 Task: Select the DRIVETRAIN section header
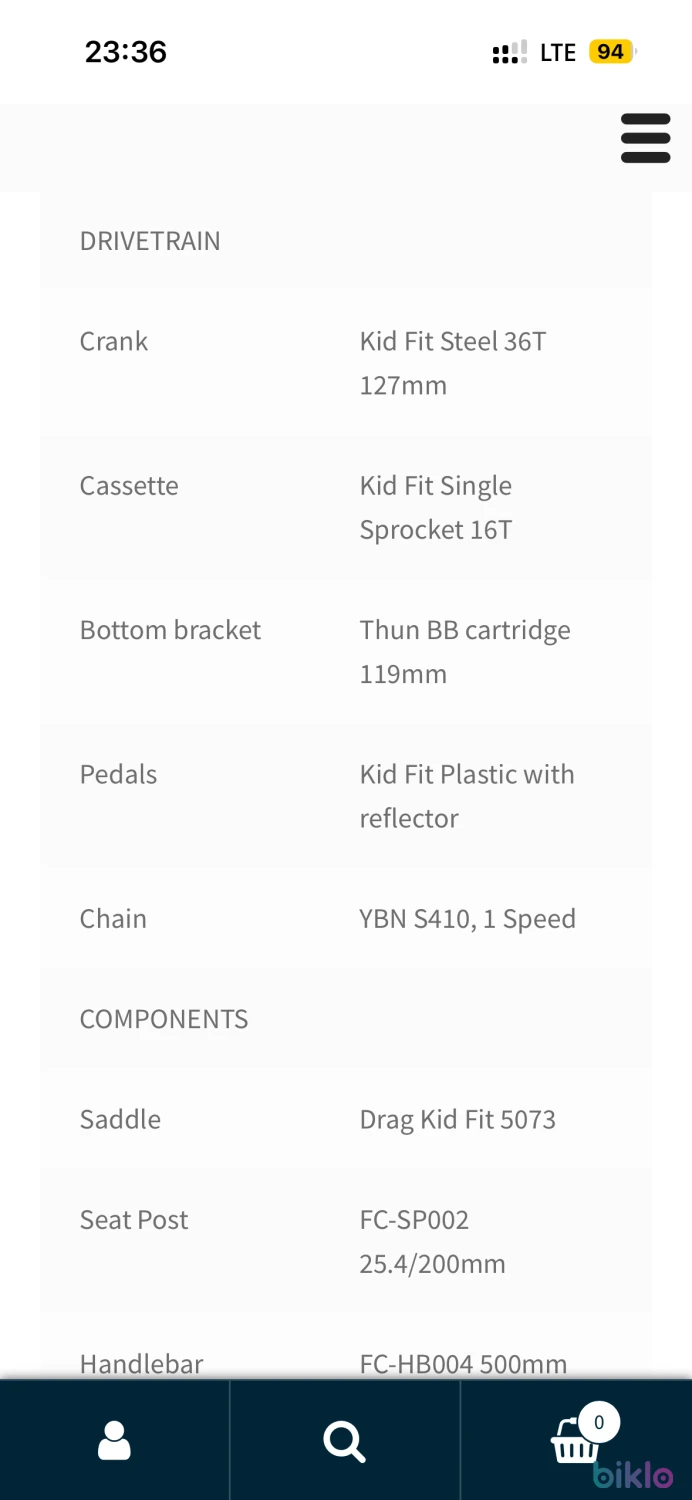click(150, 241)
